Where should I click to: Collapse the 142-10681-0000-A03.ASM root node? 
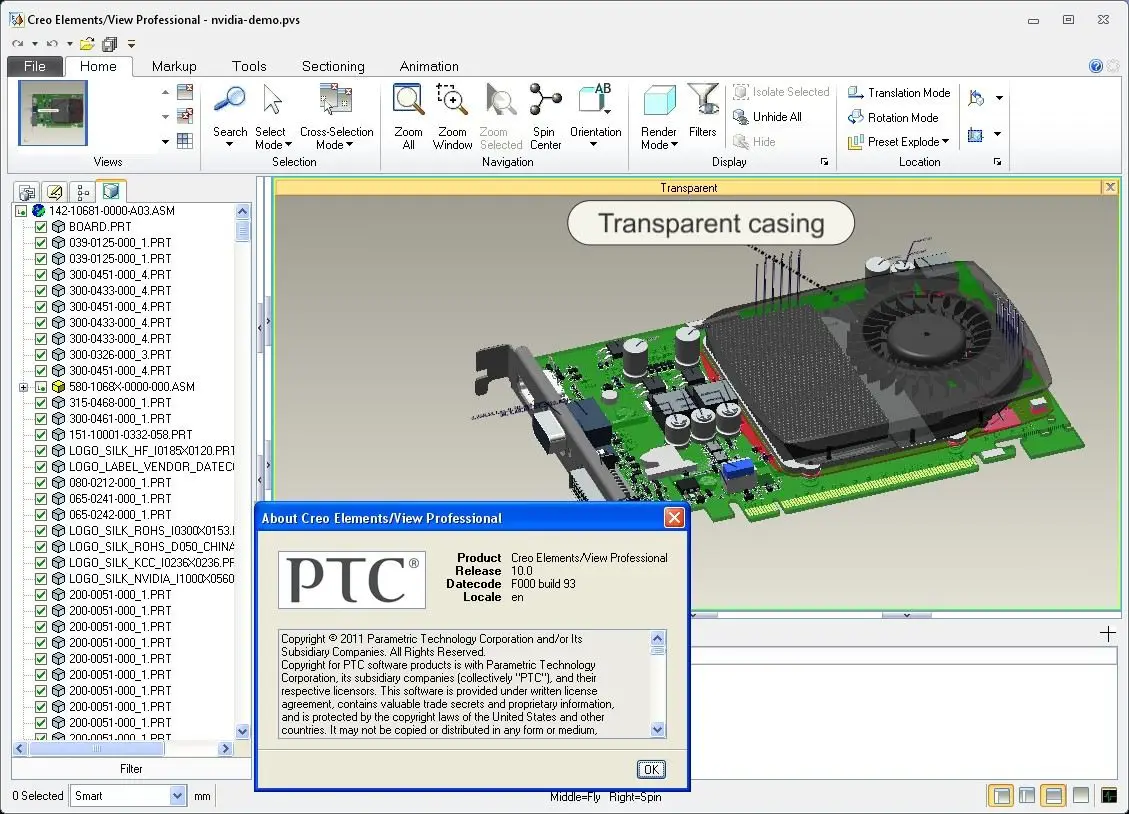click(21, 211)
